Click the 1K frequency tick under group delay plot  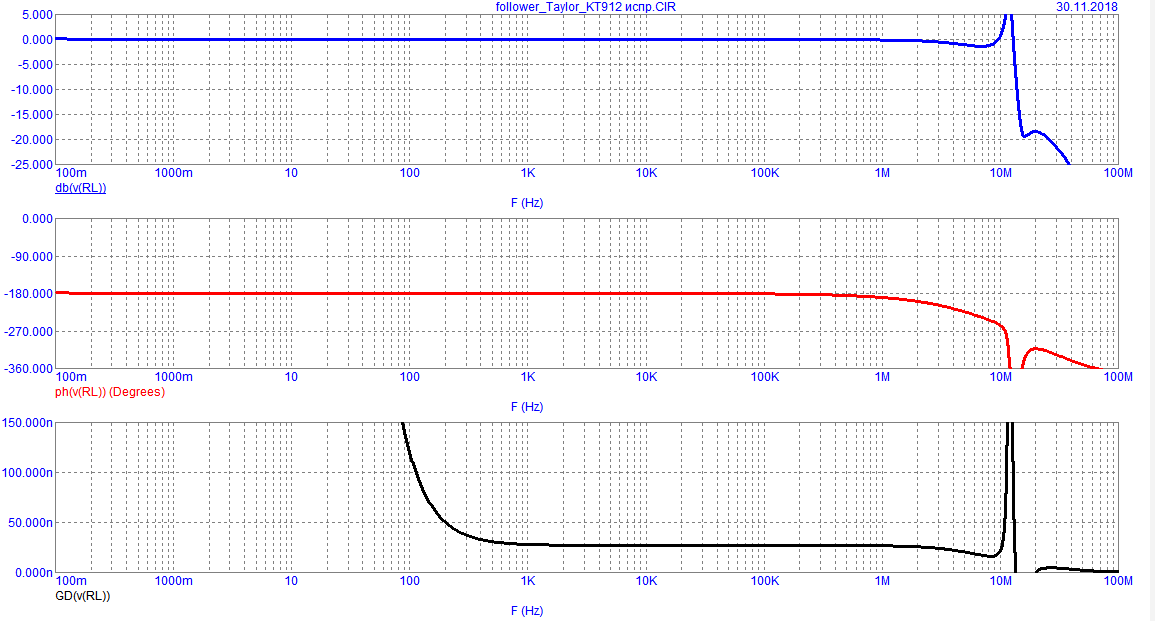527,581
